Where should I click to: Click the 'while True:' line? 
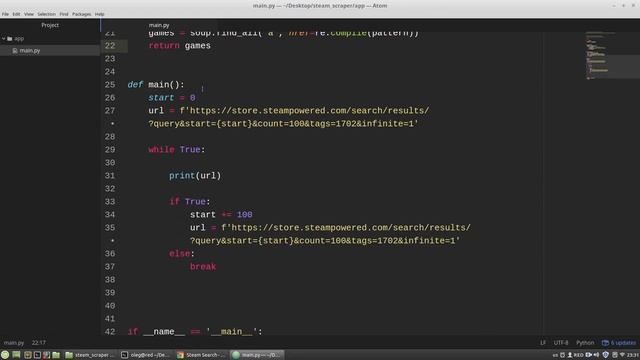click(x=177, y=150)
